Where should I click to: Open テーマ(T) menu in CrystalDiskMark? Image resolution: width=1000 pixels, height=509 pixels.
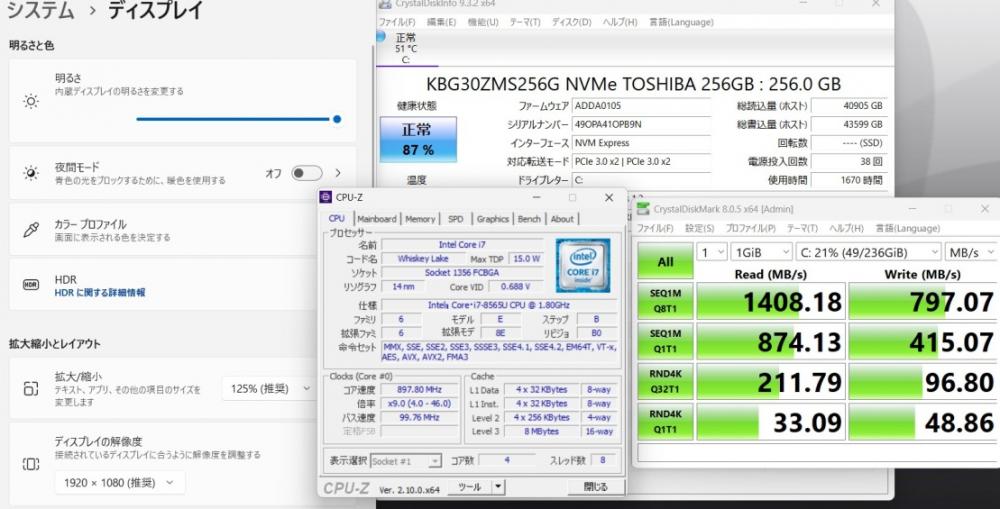[802, 228]
